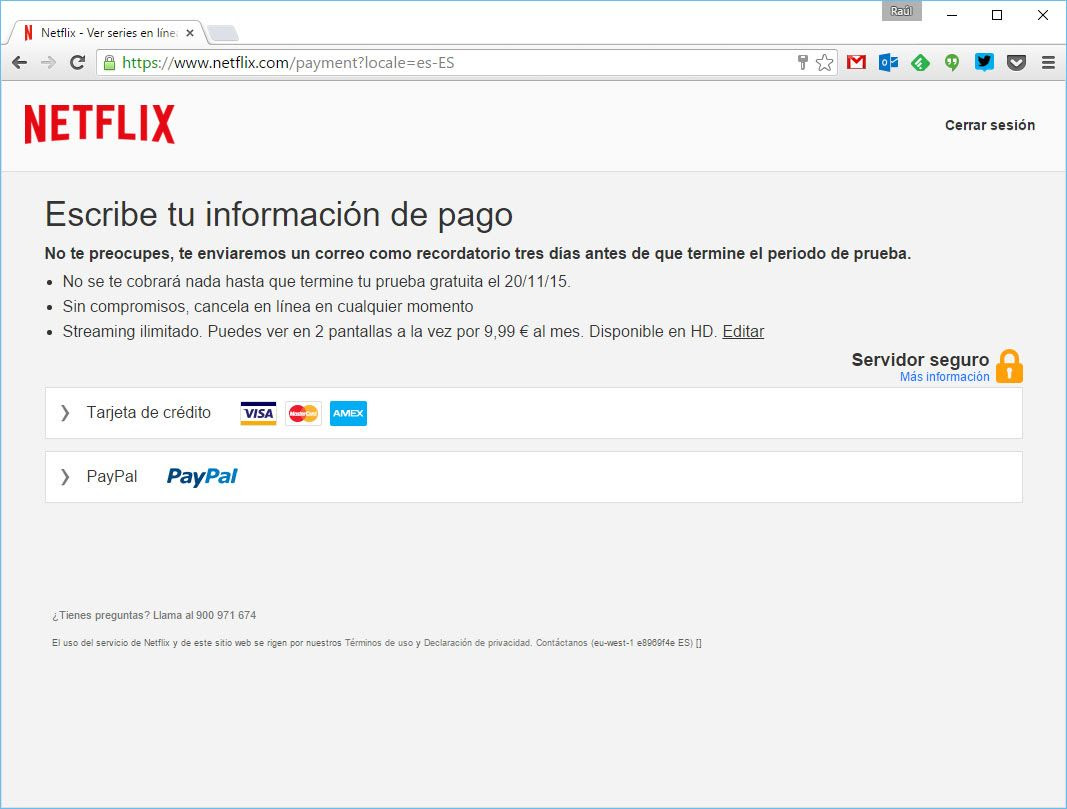This screenshot has height=809, width=1067.
Task: Click the 20/11/15 free trial bullet text
Action: click(x=316, y=281)
